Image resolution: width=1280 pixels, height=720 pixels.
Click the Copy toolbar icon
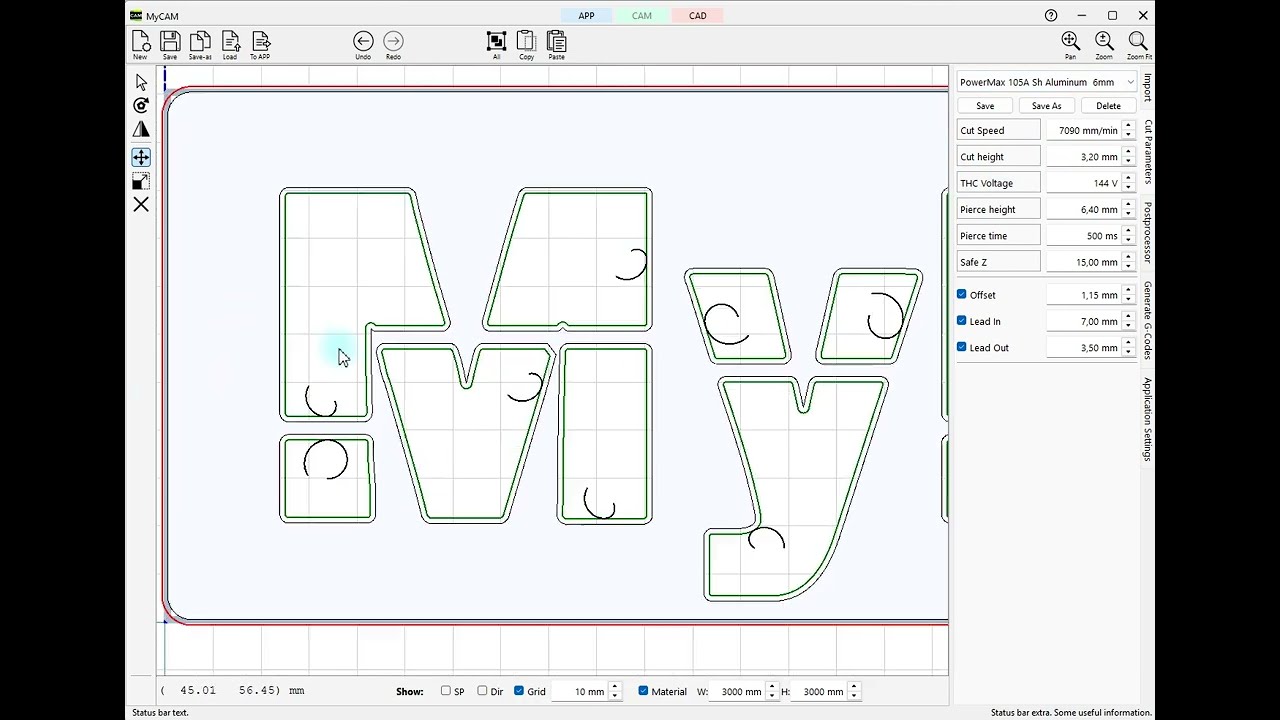526,44
